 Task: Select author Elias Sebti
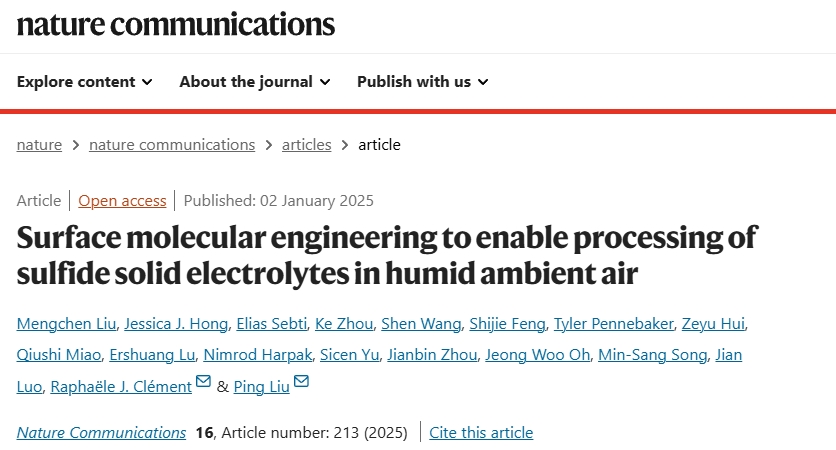tap(271, 324)
